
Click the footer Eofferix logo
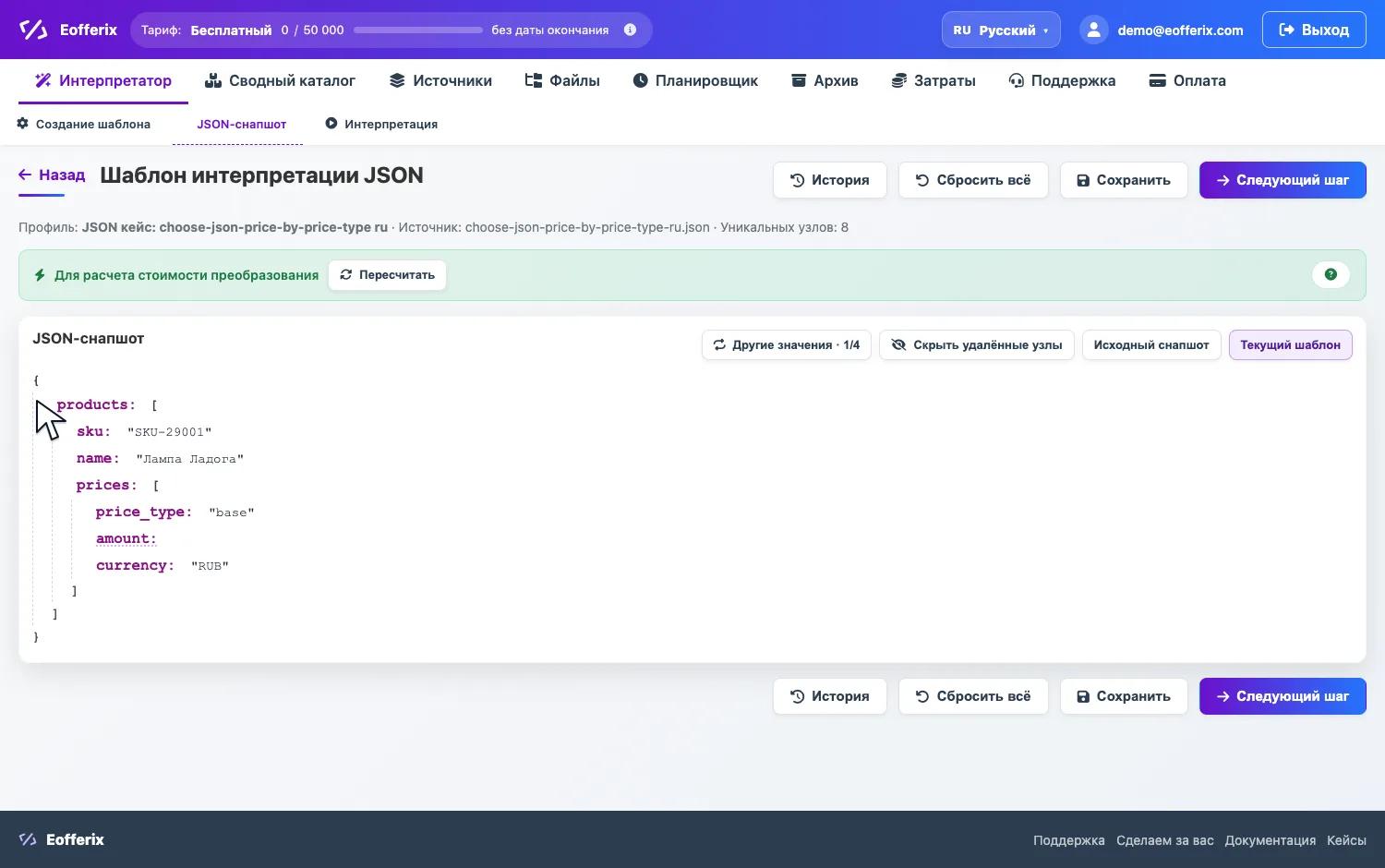[x=62, y=839]
